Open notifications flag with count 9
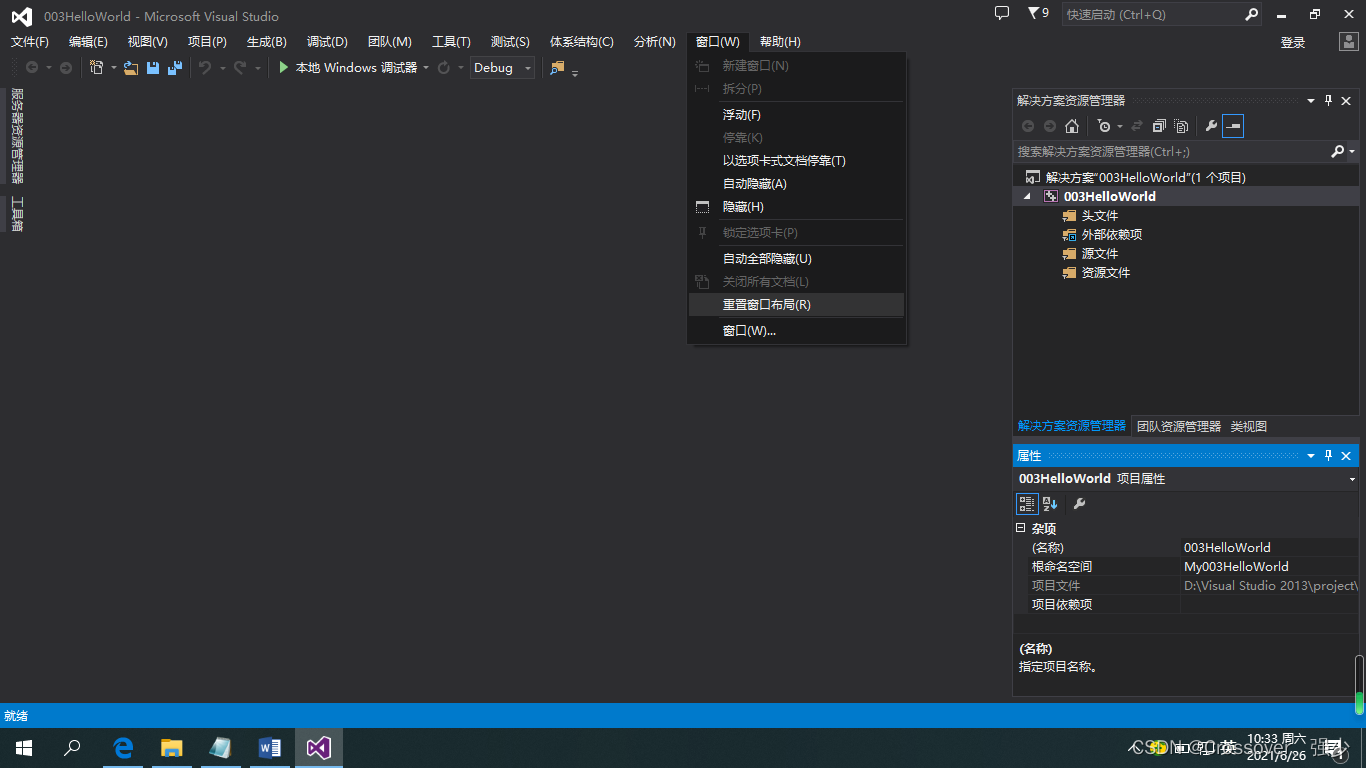 [1038, 14]
